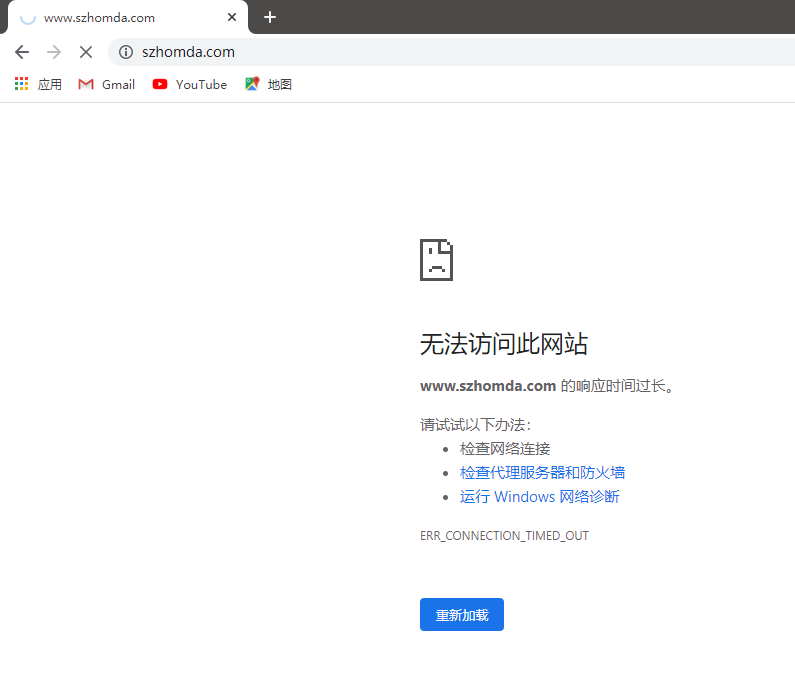
Task: Open the Gmail bookmark
Action: pyautogui.click(x=107, y=85)
